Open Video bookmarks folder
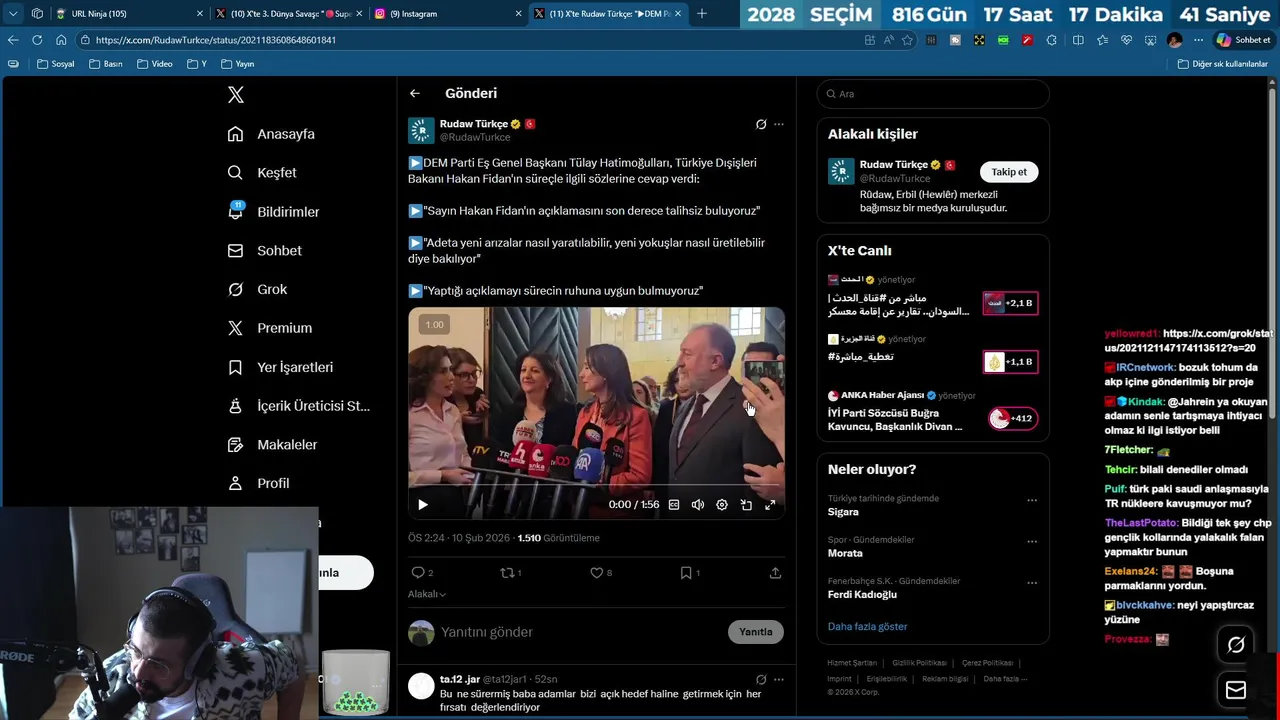 [155, 64]
